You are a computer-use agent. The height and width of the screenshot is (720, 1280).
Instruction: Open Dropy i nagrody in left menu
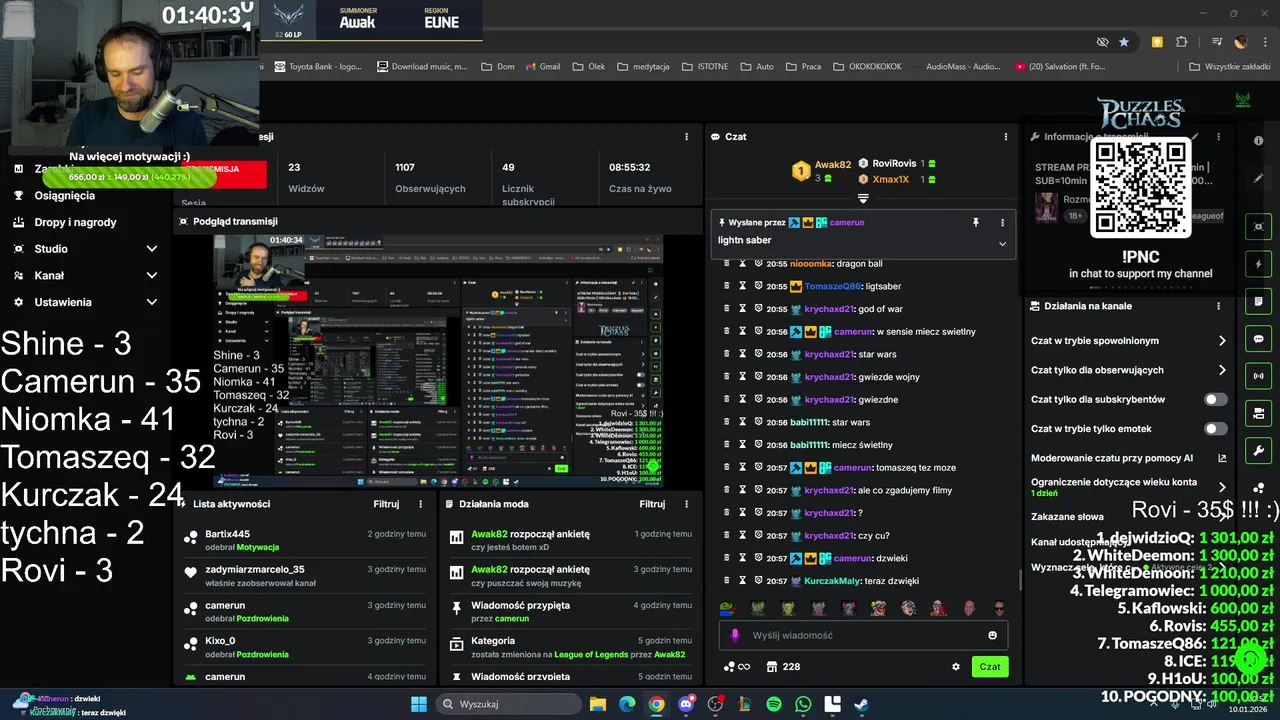click(75, 222)
